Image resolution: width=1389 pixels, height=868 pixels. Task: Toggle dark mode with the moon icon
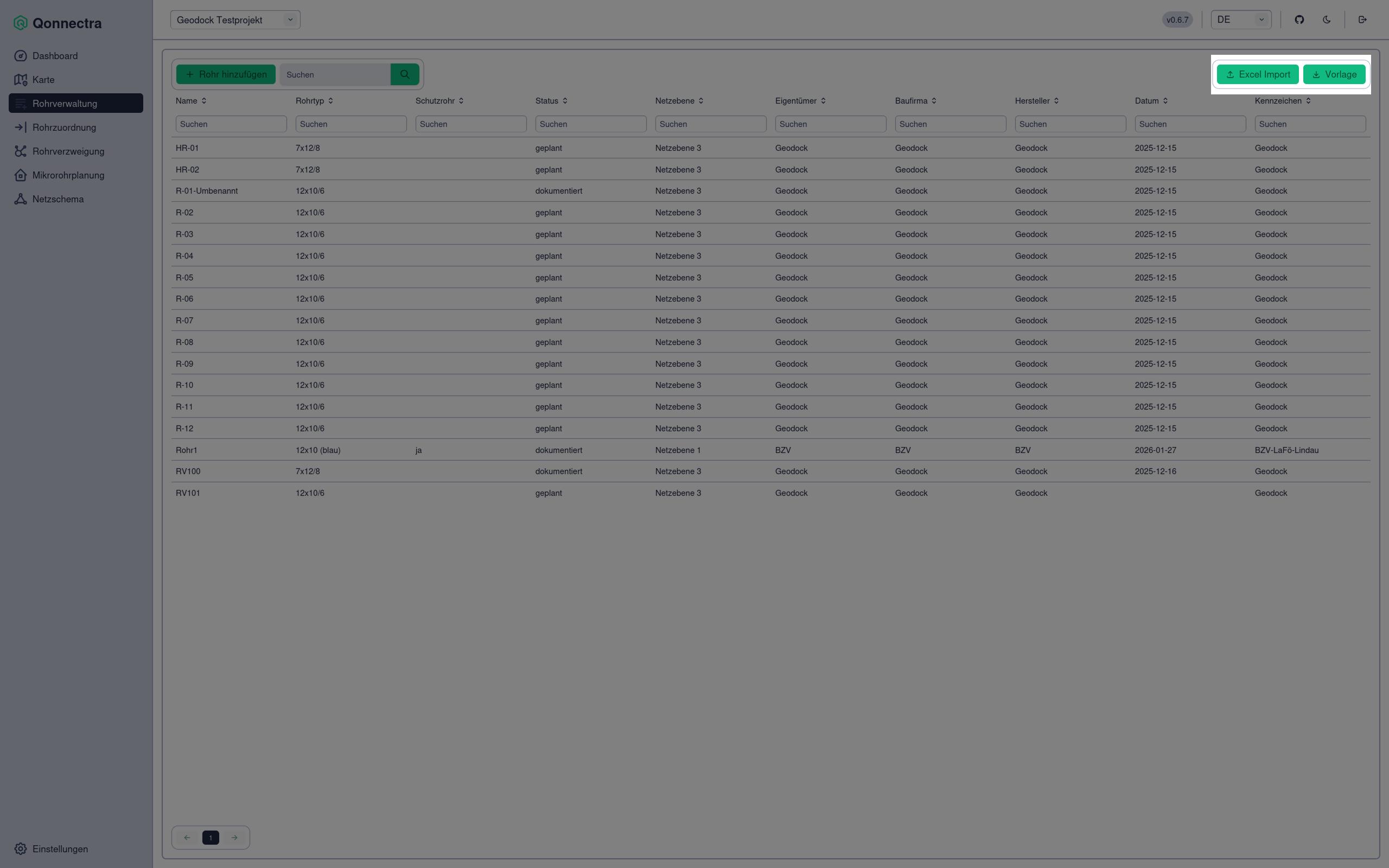1327,19
